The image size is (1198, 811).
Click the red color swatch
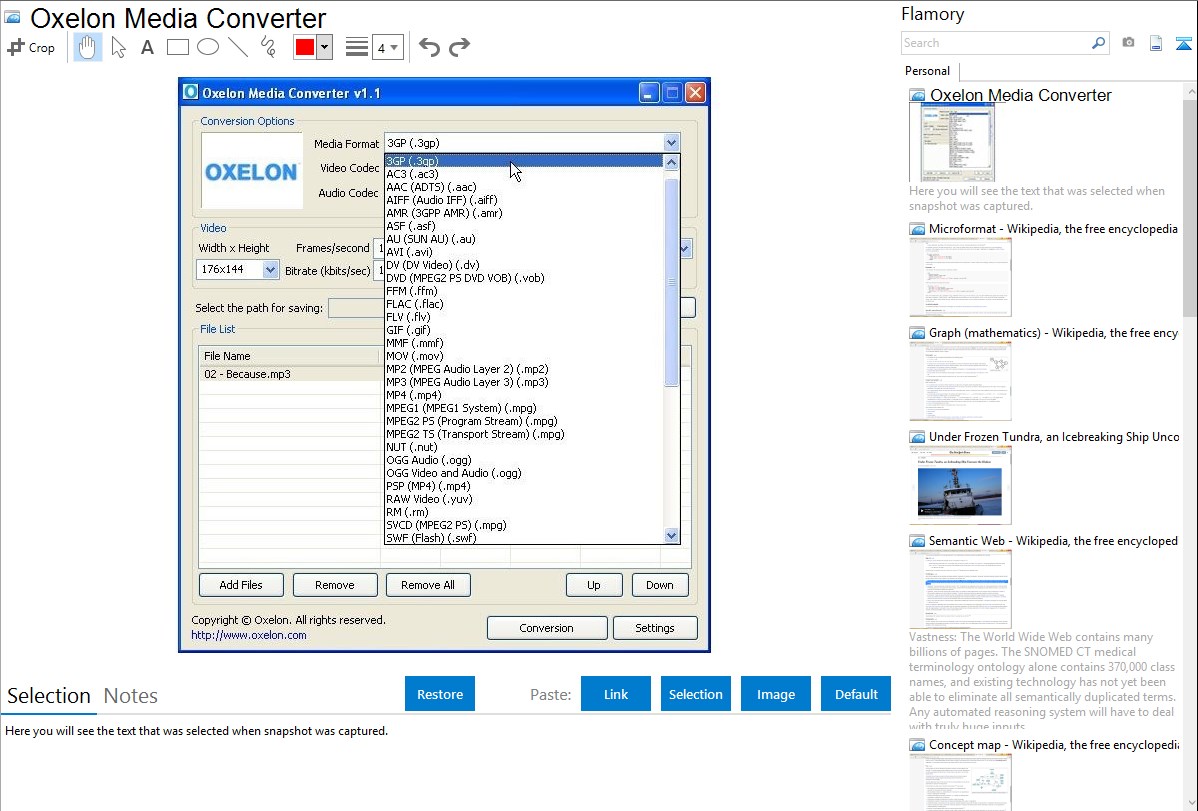[305, 47]
